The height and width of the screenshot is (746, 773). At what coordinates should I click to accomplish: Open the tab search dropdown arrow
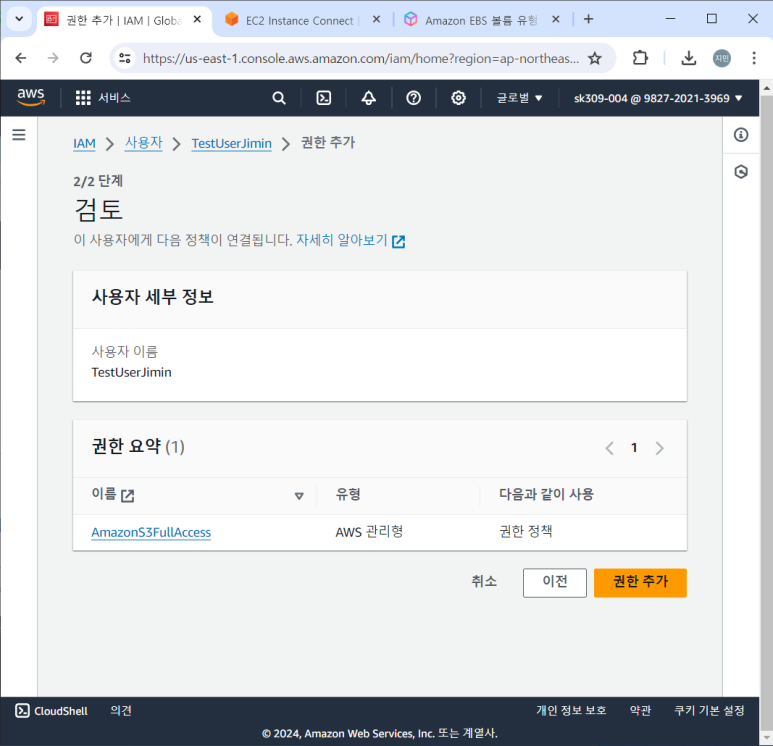click(19, 19)
